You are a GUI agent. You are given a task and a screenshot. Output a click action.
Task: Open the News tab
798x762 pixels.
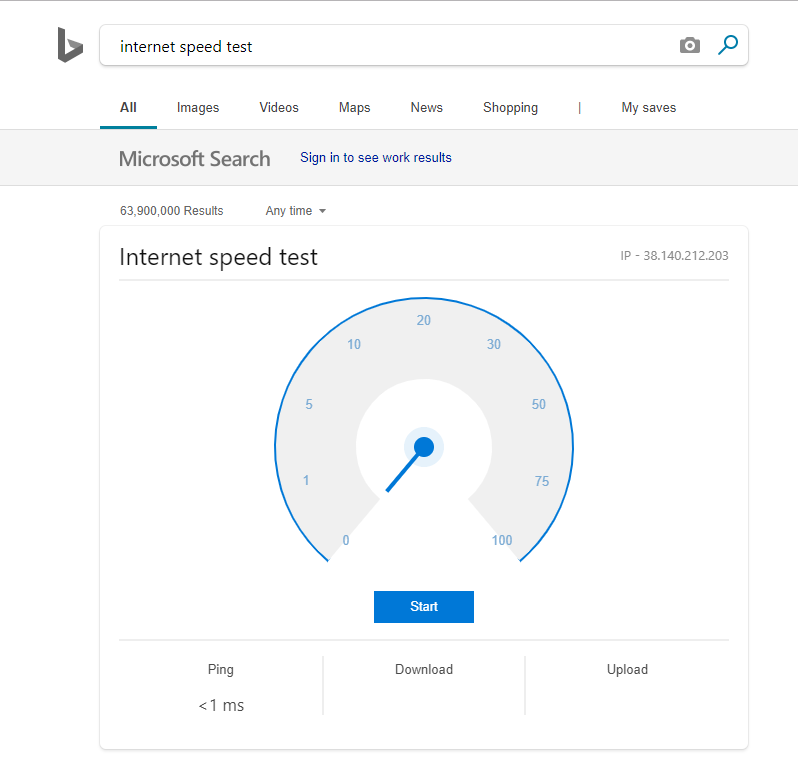click(x=426, y=107)
